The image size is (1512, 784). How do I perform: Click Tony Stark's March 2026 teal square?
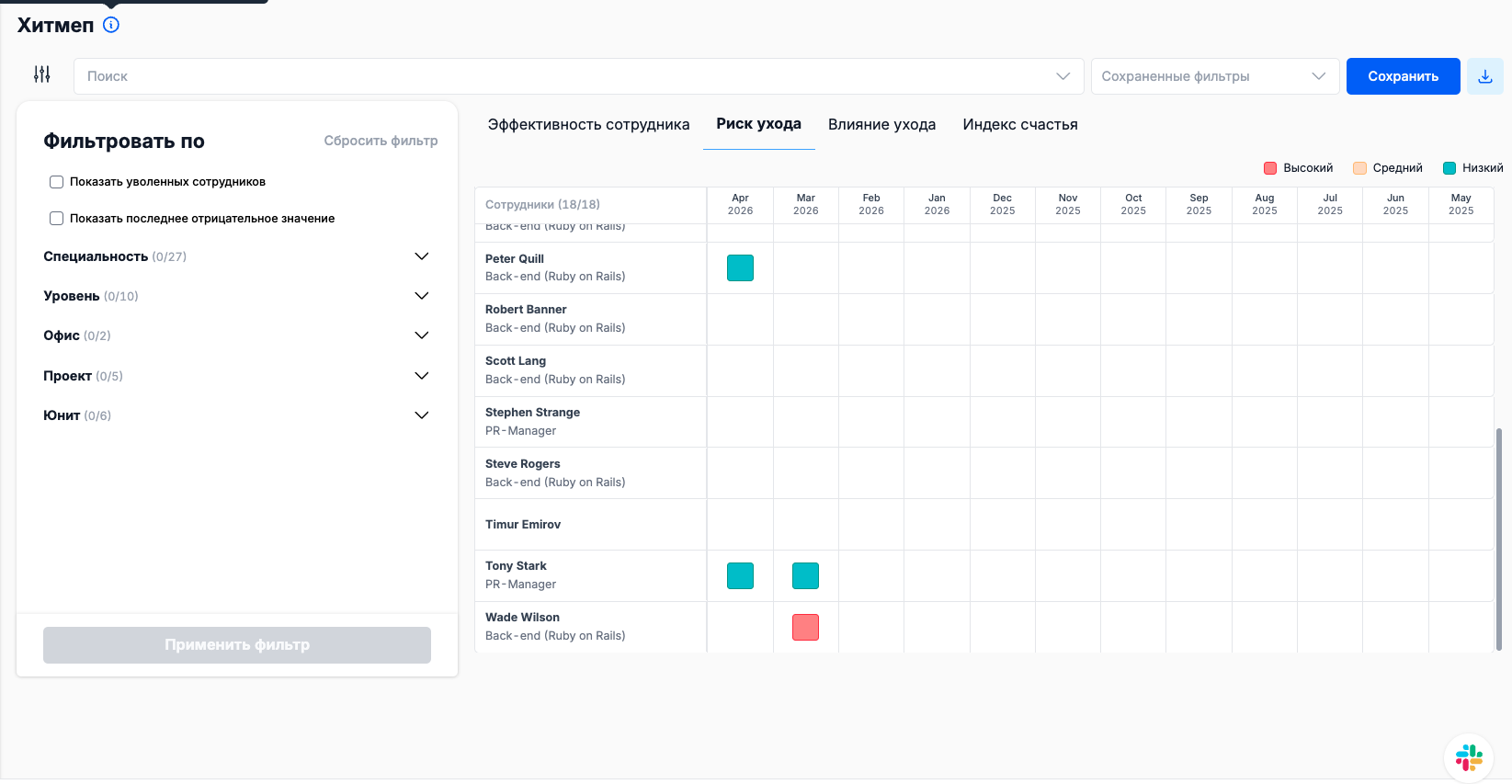[805, 576]
